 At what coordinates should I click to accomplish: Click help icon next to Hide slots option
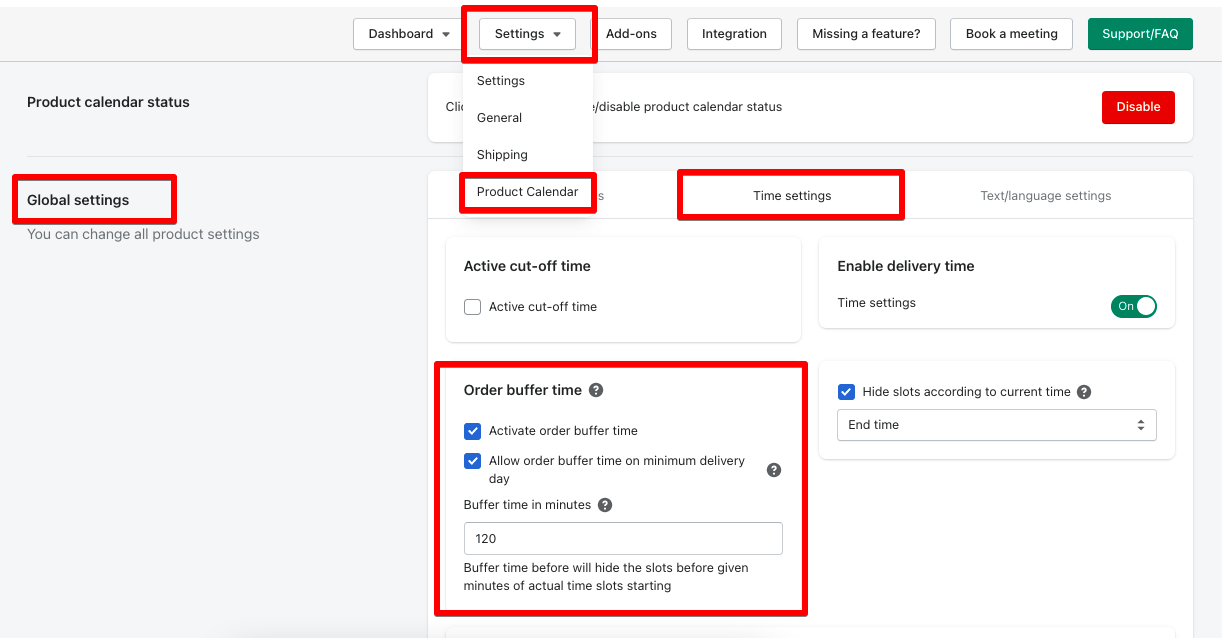click(x=1084, y=392)
